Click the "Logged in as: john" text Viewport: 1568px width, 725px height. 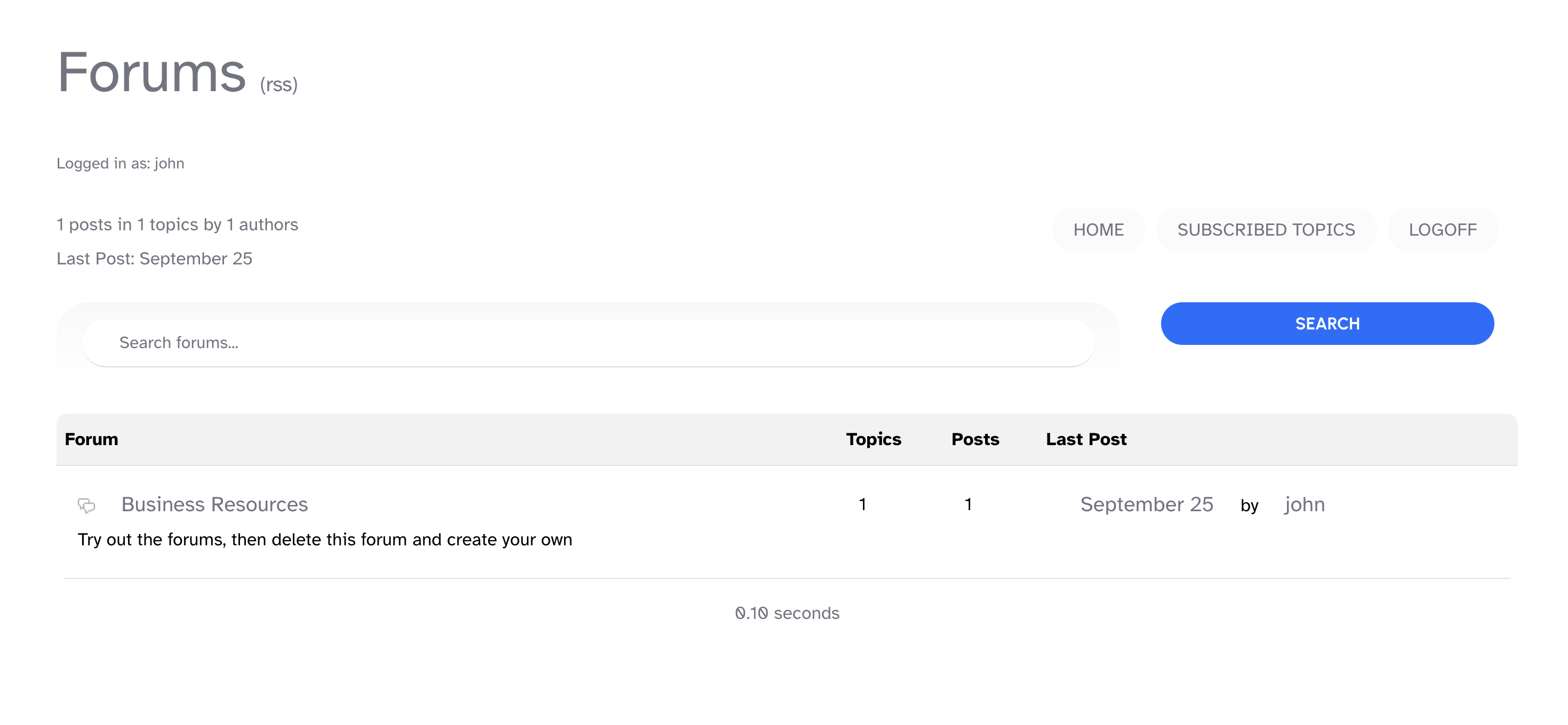(120, 163)
